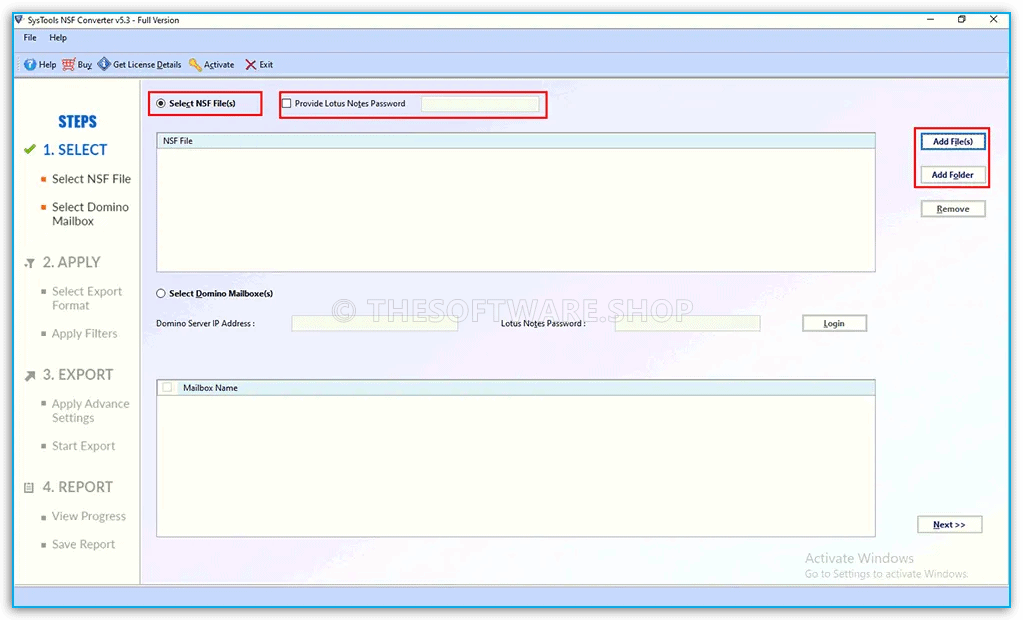The height and width of the screenshot is (620, 1023).
Task: Click the Remove button
Action: (x=953, y=209)
